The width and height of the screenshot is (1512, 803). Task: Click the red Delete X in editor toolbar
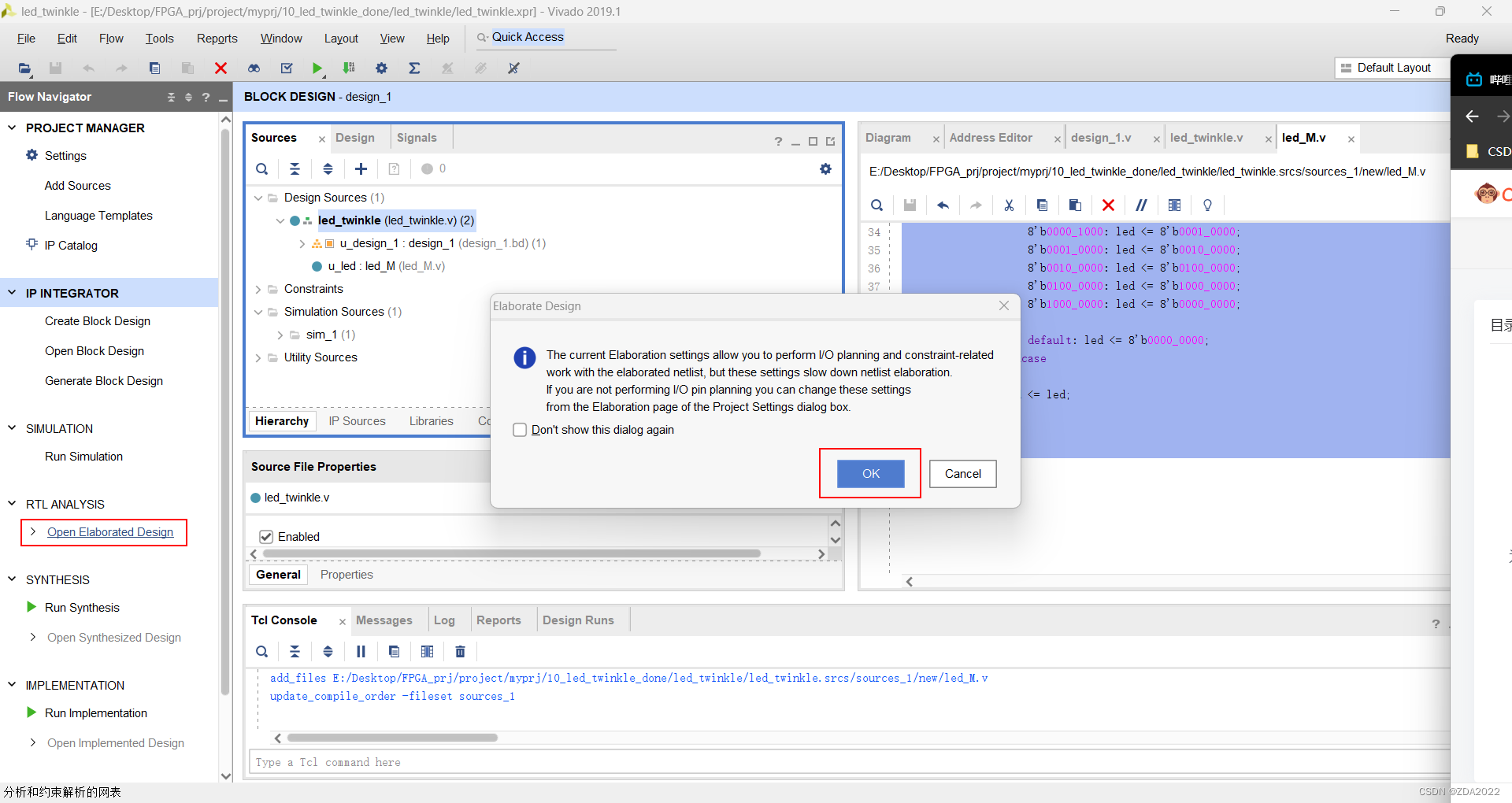pos(1108,205)
